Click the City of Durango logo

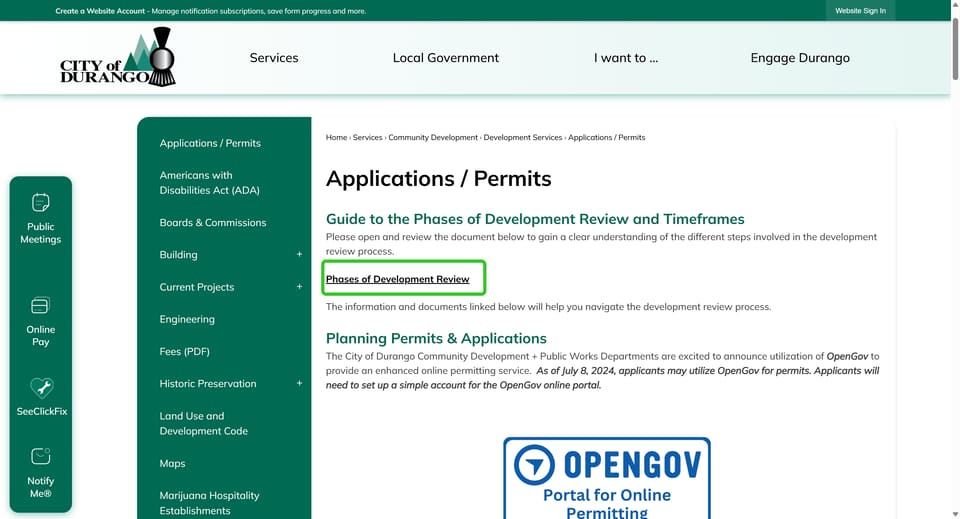point(118,57)
